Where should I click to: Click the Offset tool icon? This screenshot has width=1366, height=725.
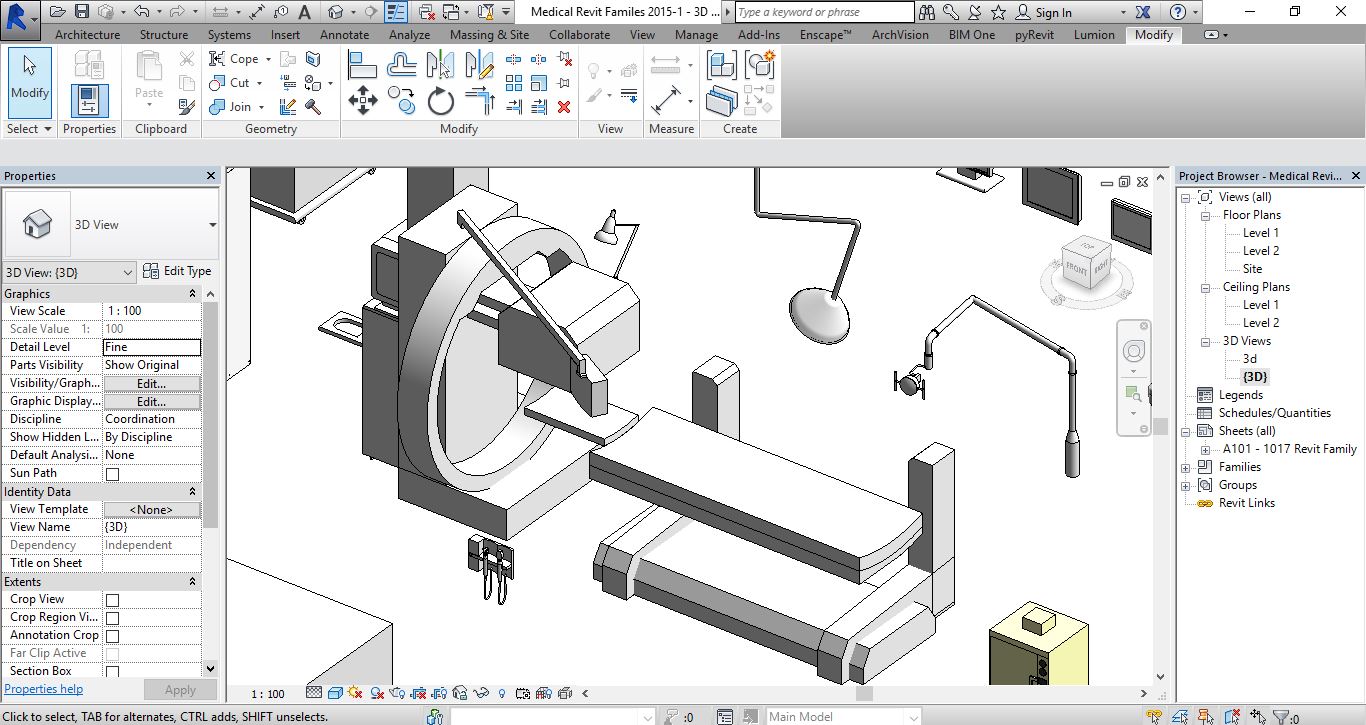pos(401,66)
